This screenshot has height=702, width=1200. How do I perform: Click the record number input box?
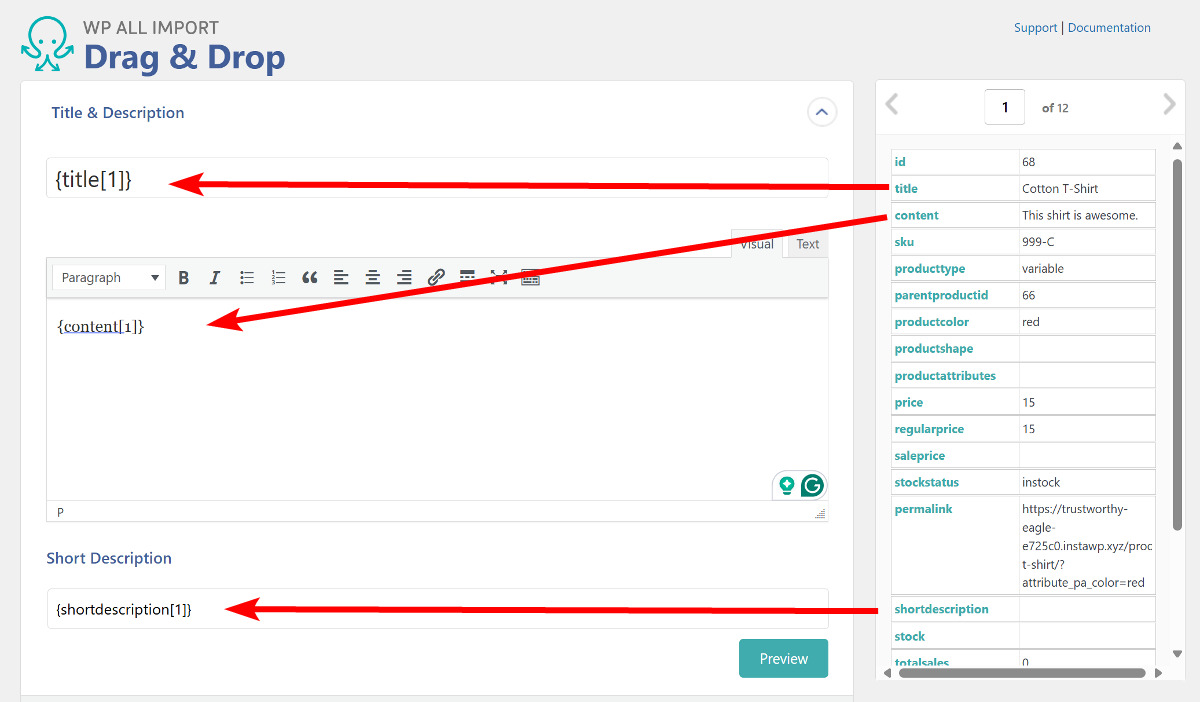click(1005, 107)
